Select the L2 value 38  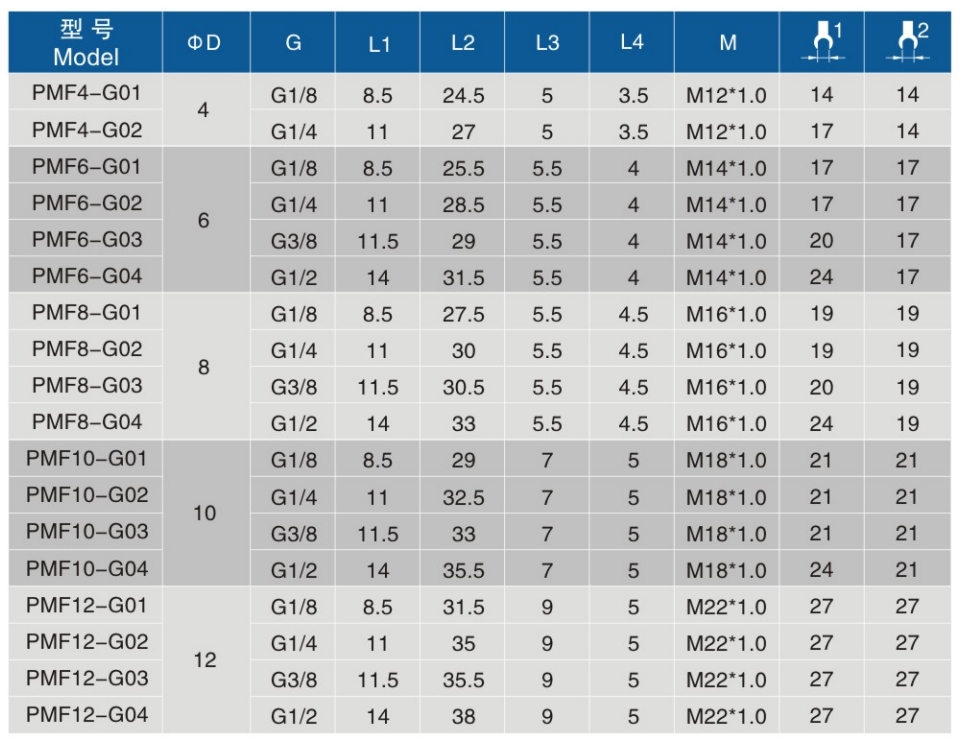[x=463, y=716]
